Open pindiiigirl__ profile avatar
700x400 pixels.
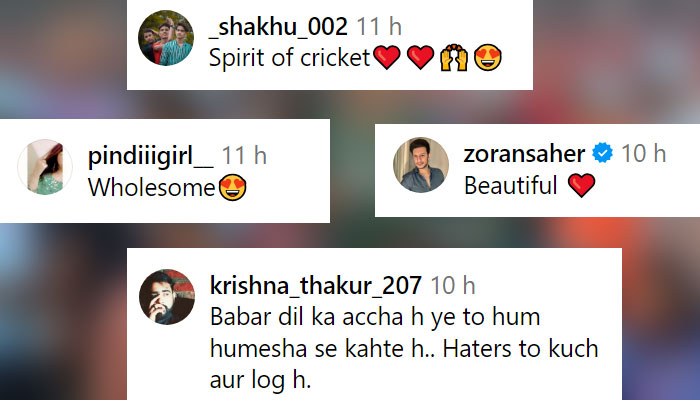pyautogui.click(x=45, y=167)
